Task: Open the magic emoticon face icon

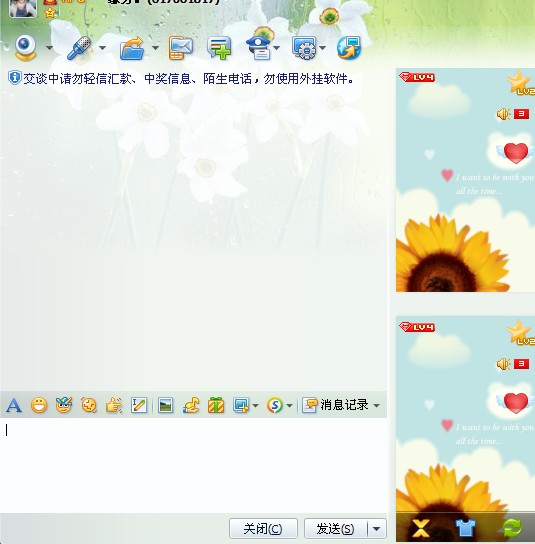Action: [x=64, y=405]
